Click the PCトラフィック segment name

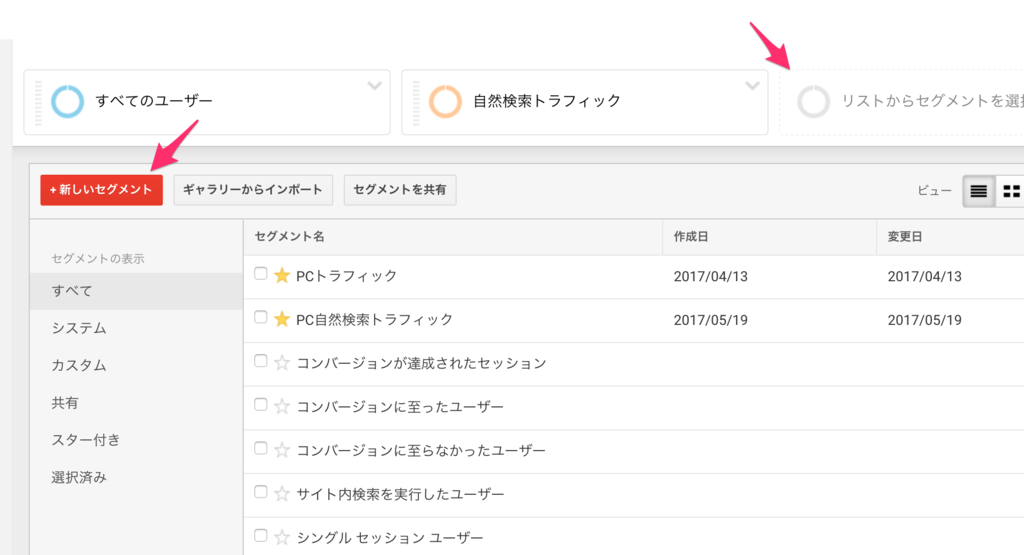point(346,276)
